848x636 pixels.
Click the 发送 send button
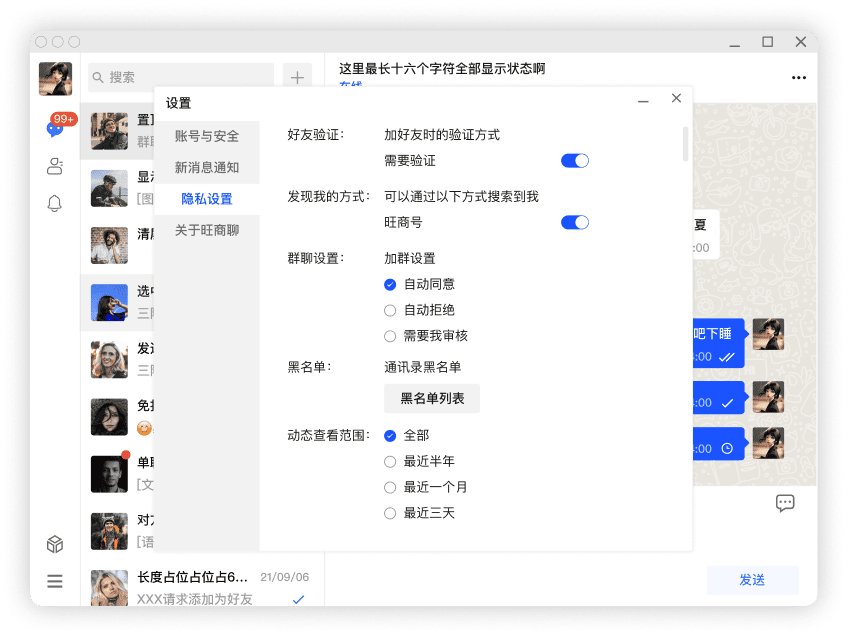pos(752,580)
